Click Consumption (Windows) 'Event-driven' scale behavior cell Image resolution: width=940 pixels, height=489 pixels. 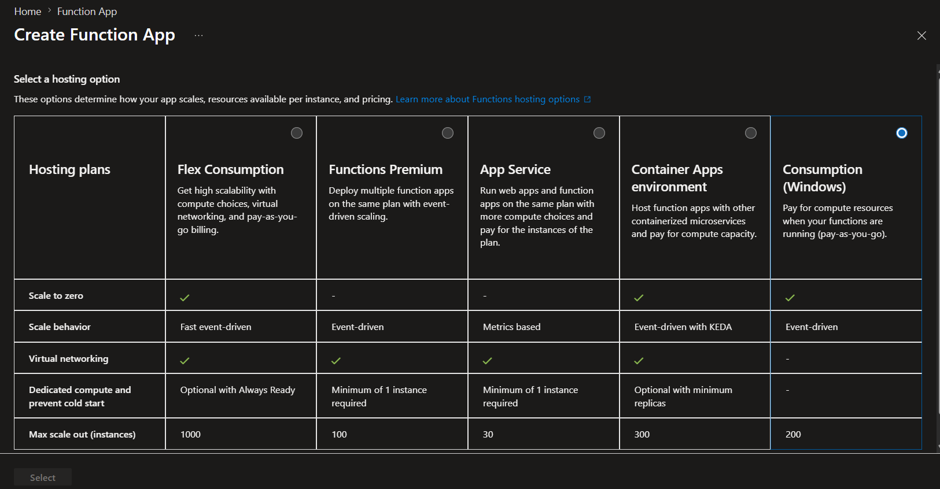(x=846, y=327)
